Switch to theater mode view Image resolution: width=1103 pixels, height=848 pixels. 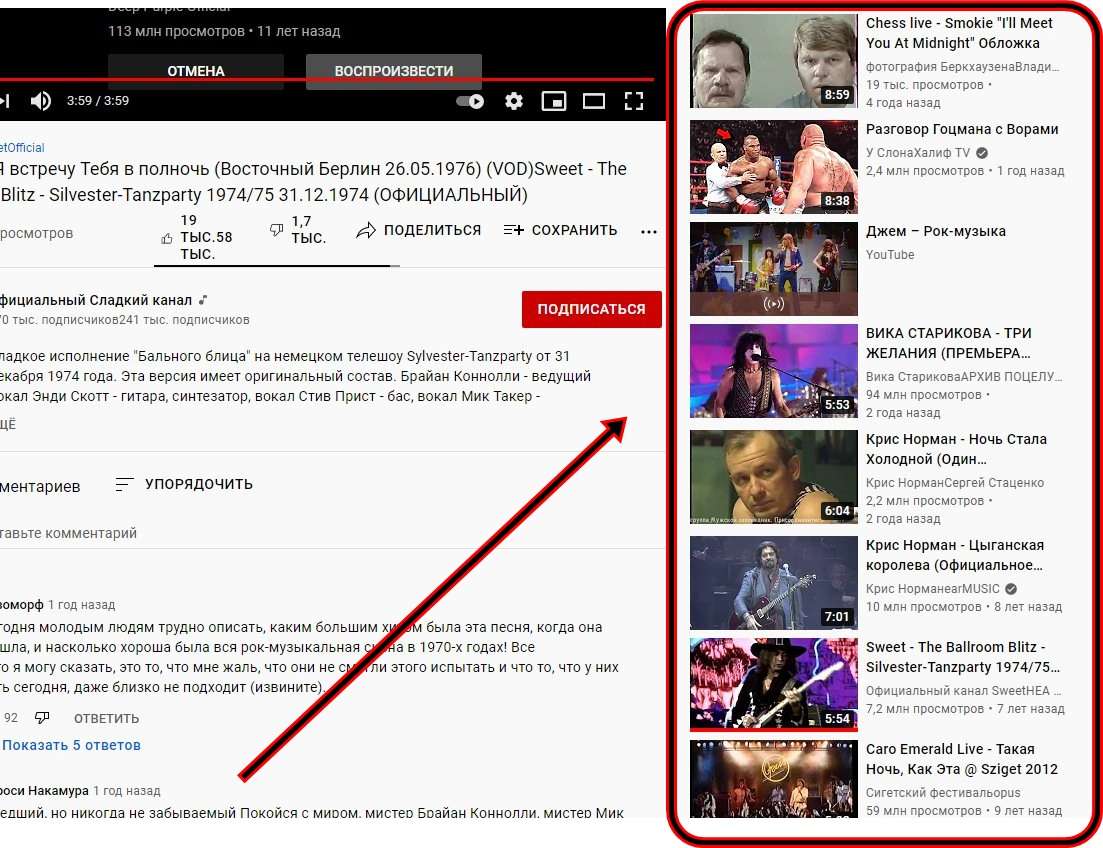click(594, 101)
